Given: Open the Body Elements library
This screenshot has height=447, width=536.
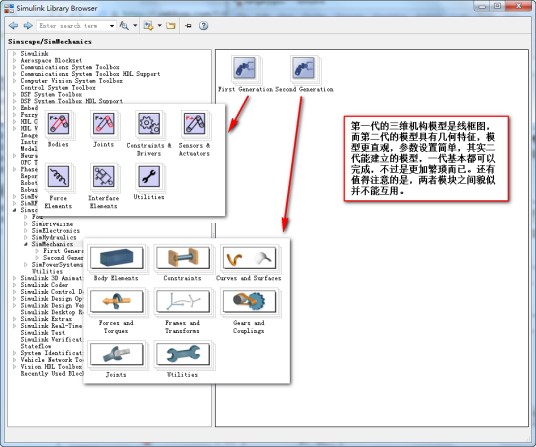Looking at the screenshot, I should point(116,257).
